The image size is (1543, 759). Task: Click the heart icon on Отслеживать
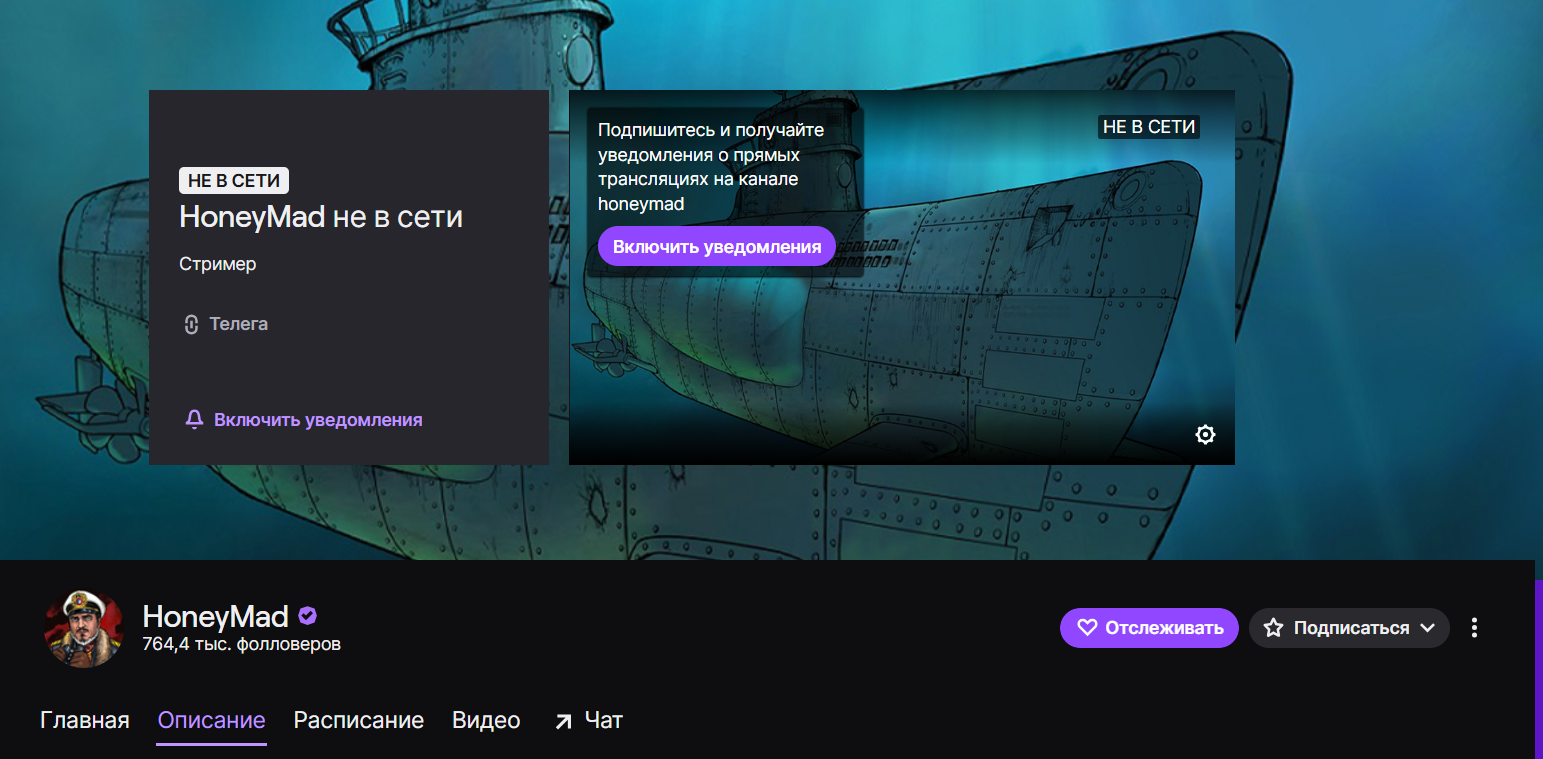pyautogui.click(x=1087, y=628)
